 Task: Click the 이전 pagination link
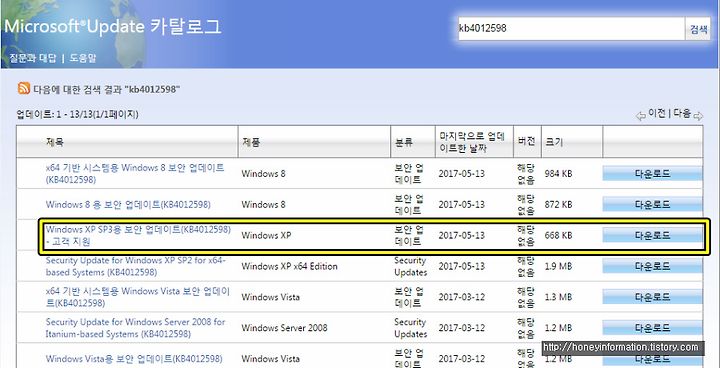[x=656, y=114]
